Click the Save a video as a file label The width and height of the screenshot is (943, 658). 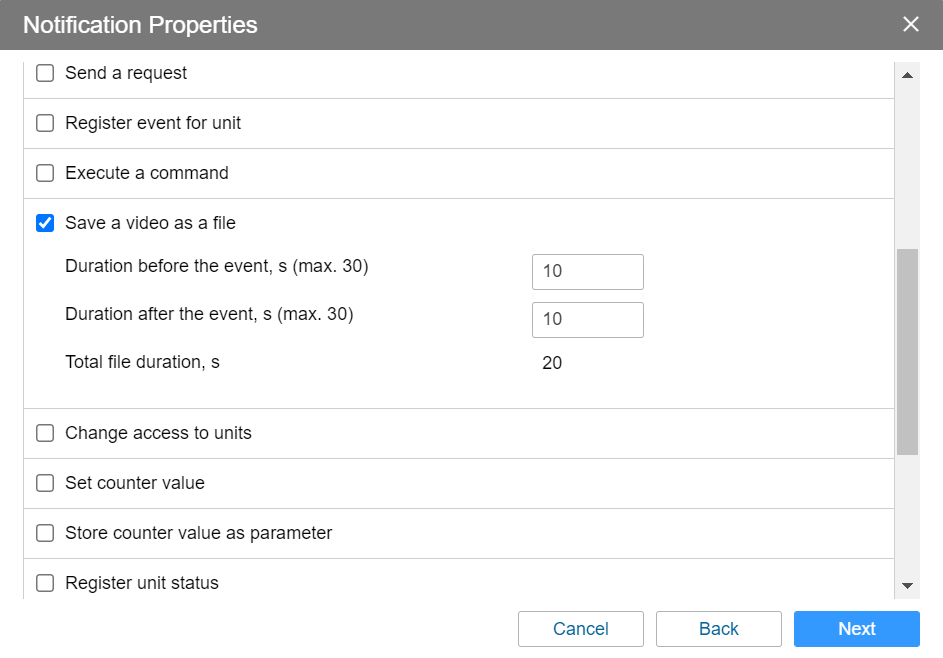150,224
